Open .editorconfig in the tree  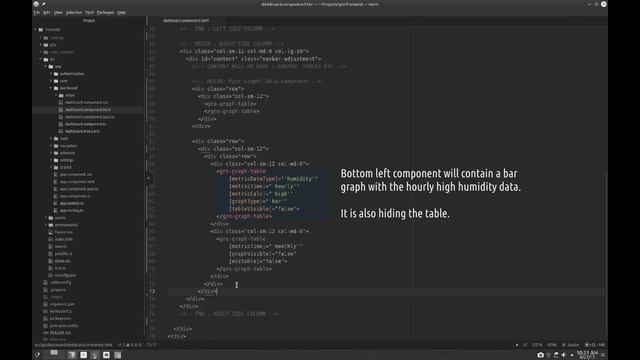tap(60, 282)
